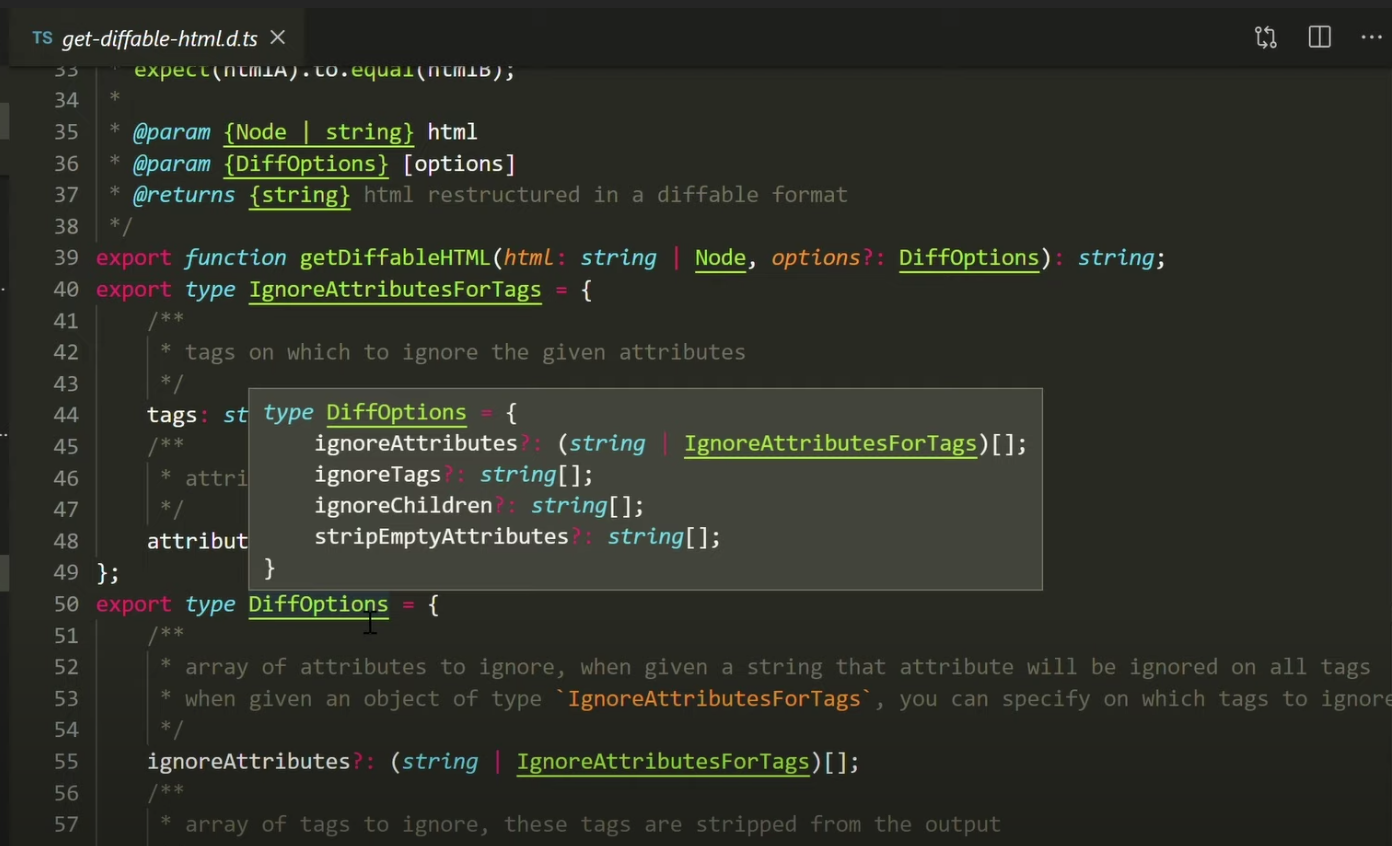1392x846 pixels.
Task: Click DiffOptions heading in the hover popup
Action: click(396, 413)
